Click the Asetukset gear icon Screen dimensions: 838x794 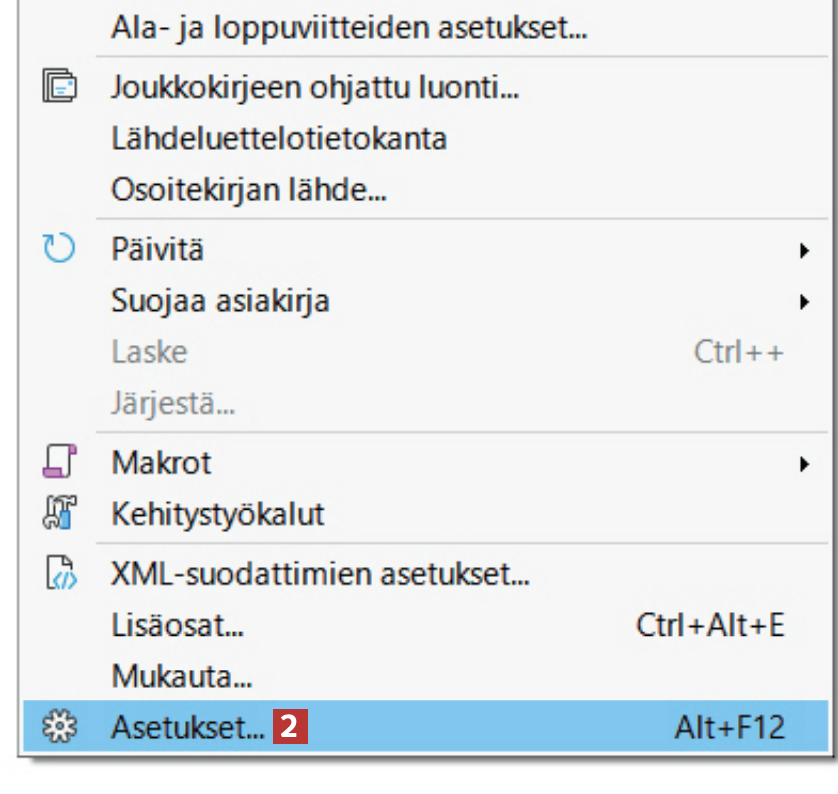[59, 727]
